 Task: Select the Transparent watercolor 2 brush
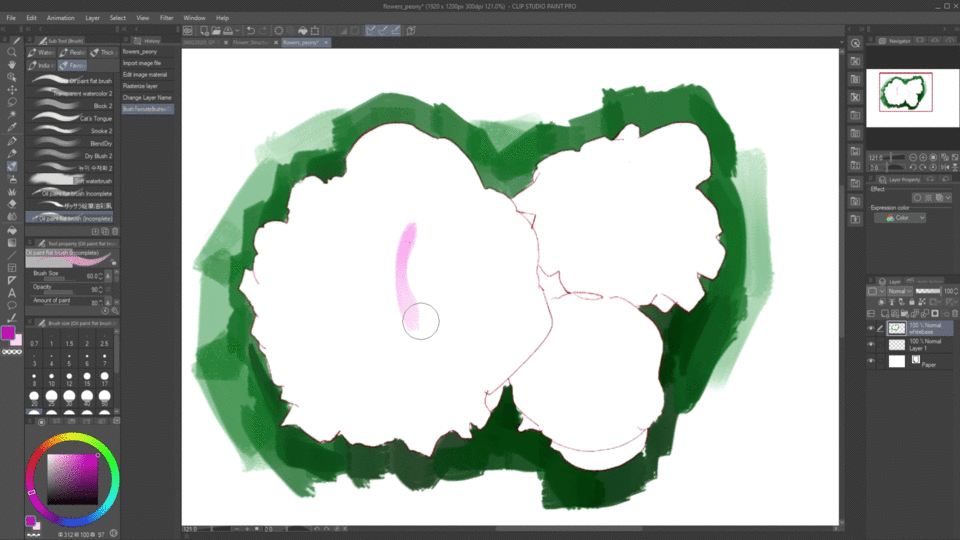pyautogui.click(x=72, y=93)
